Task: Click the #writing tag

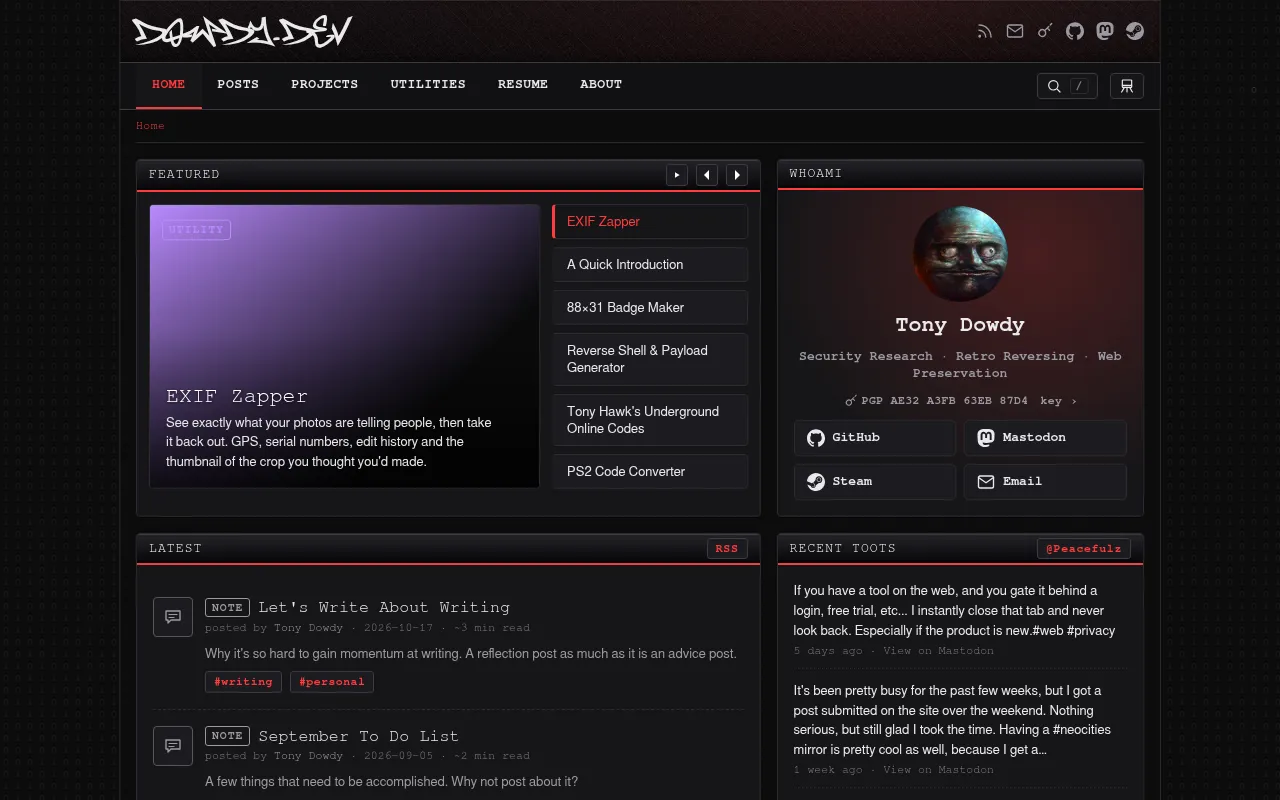Action: tap(244, 682)
